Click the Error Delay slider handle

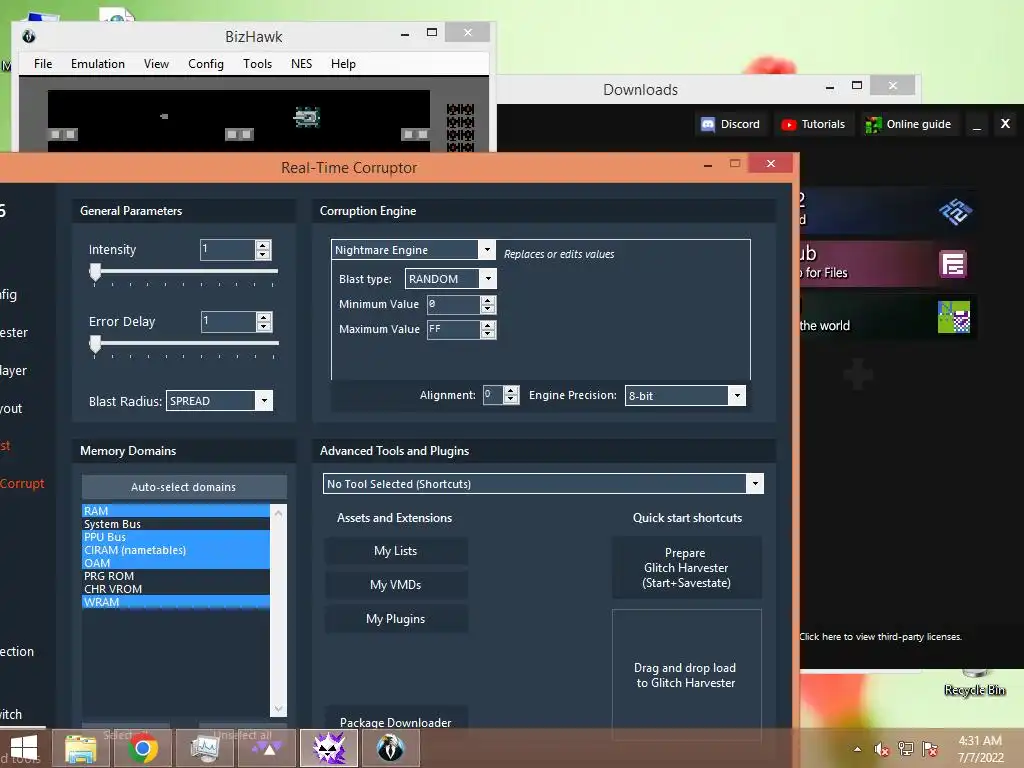(95, 344)
